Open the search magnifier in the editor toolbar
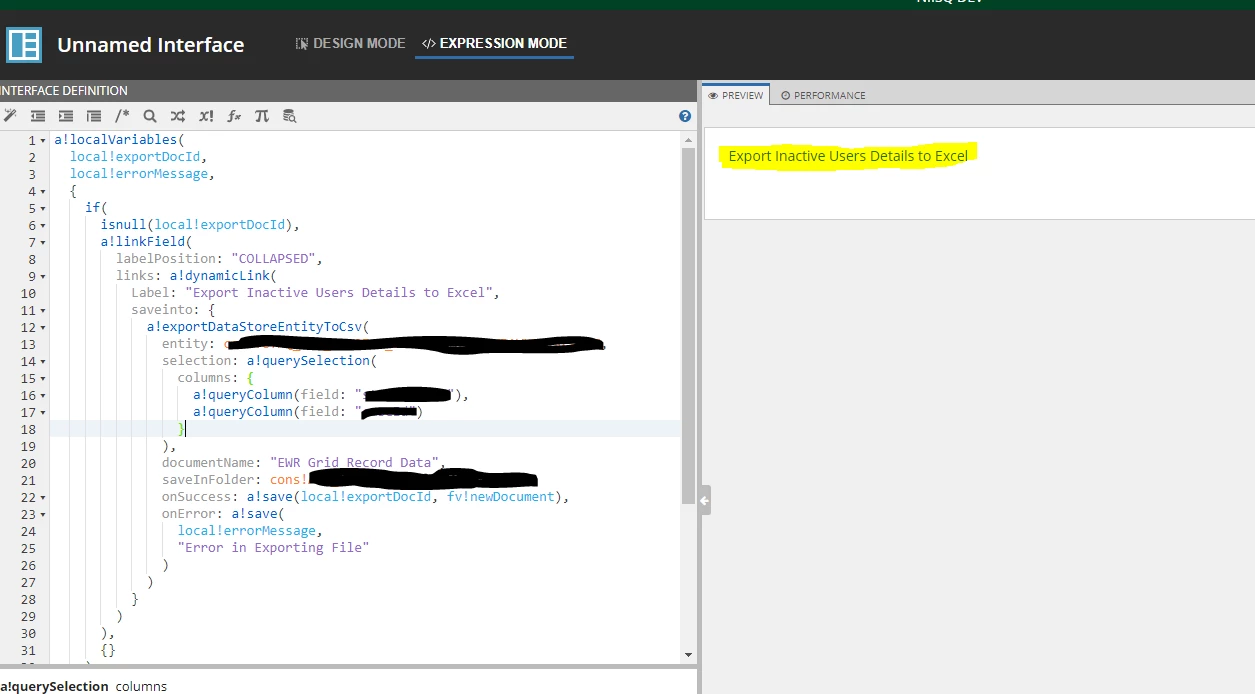The height and width of the screenshot is (694, 1255). (150, 116)
